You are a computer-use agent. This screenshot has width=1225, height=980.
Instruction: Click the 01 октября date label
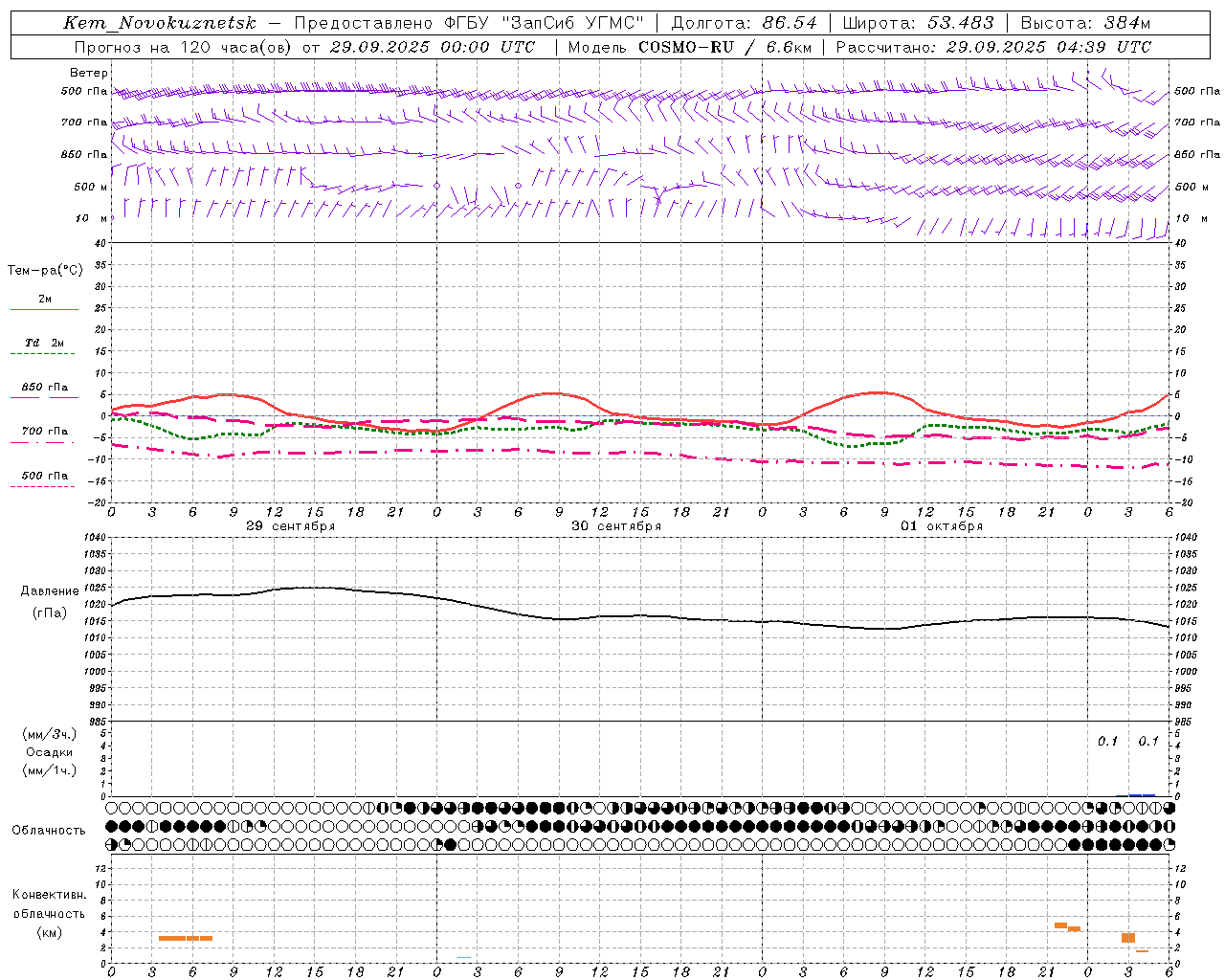[x=942, y=526]
